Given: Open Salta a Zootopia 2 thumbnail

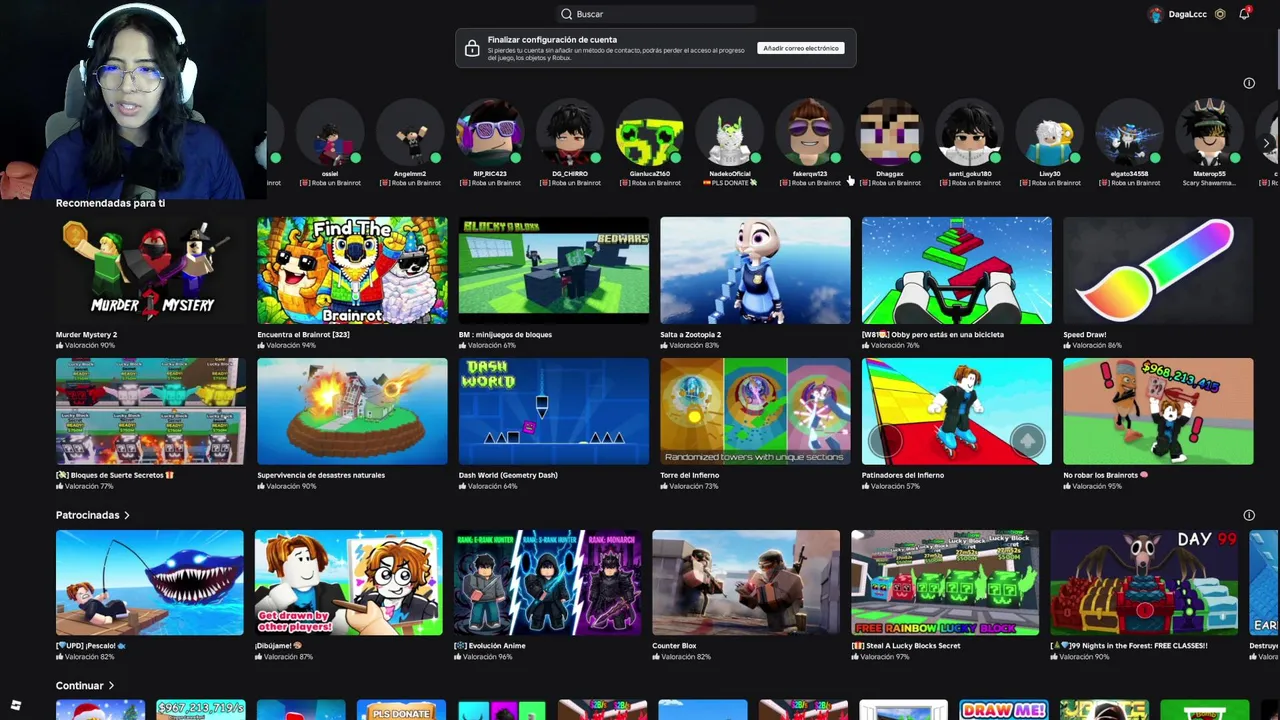Looking at the screenshot, I should (755, 270).
